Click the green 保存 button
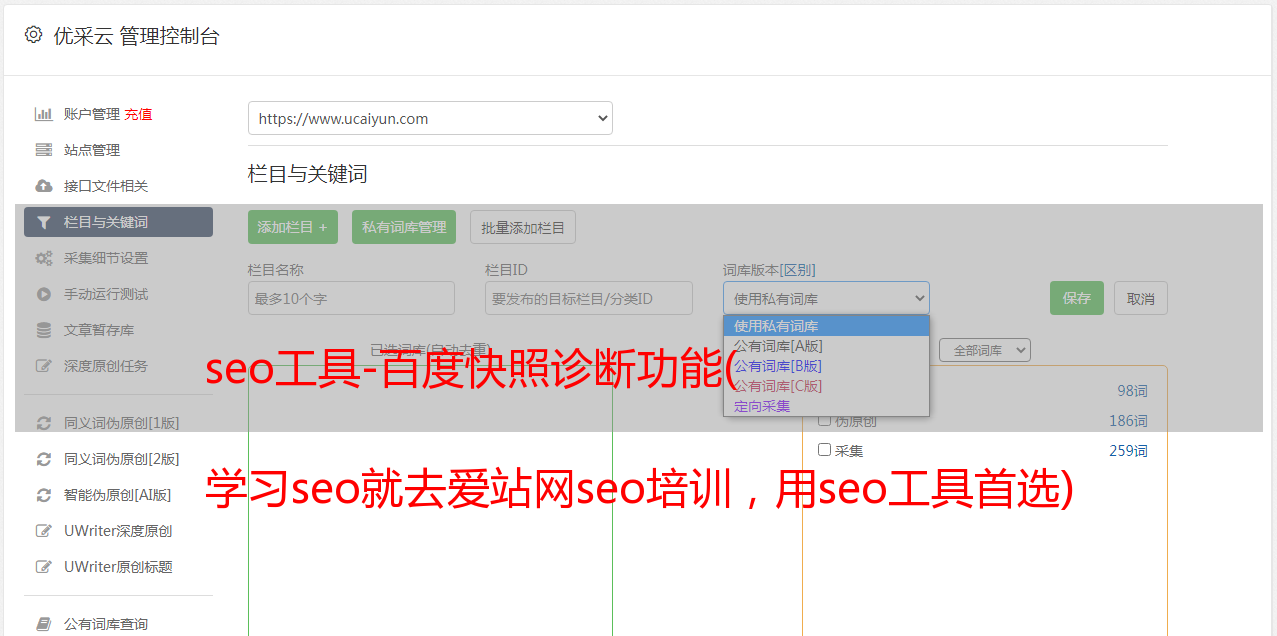 [1077, 298]
